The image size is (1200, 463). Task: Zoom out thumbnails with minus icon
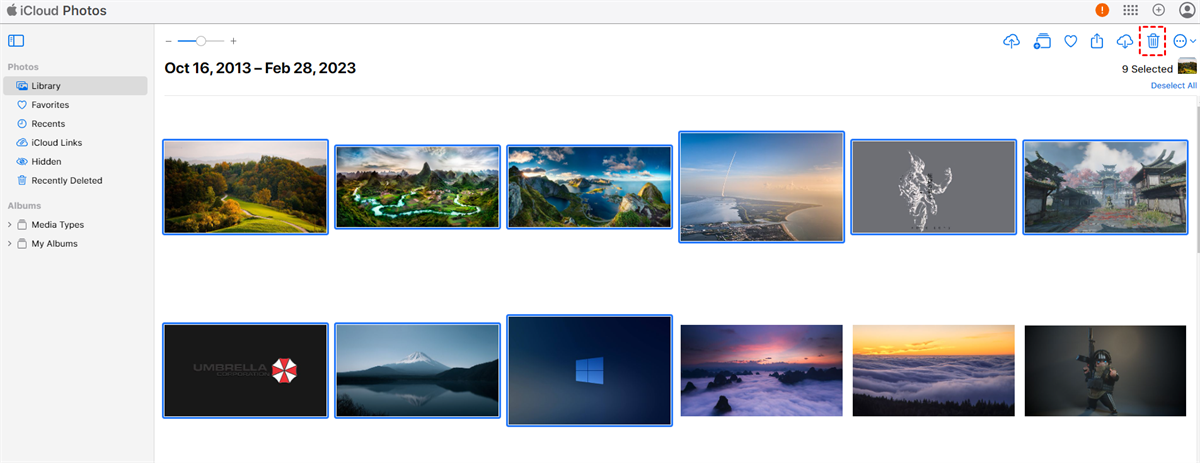(x=168, y=41)
